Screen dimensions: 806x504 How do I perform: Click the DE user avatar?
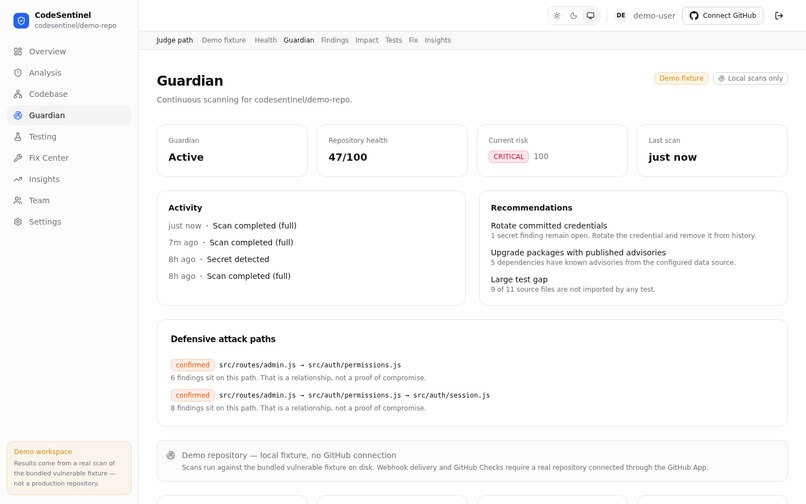pyautogui.click(x=621, y=15)
